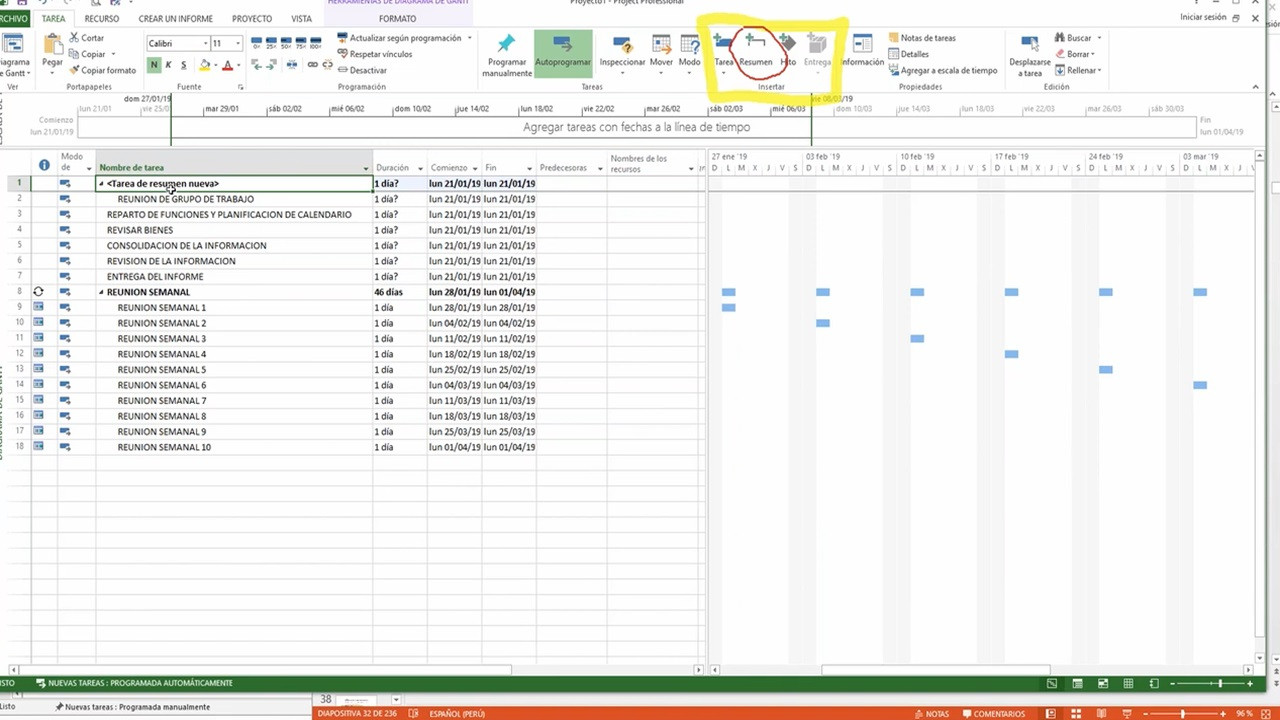Adjust the green status bar zoom slider
1280x720 pixels.
coord(1219,684)
